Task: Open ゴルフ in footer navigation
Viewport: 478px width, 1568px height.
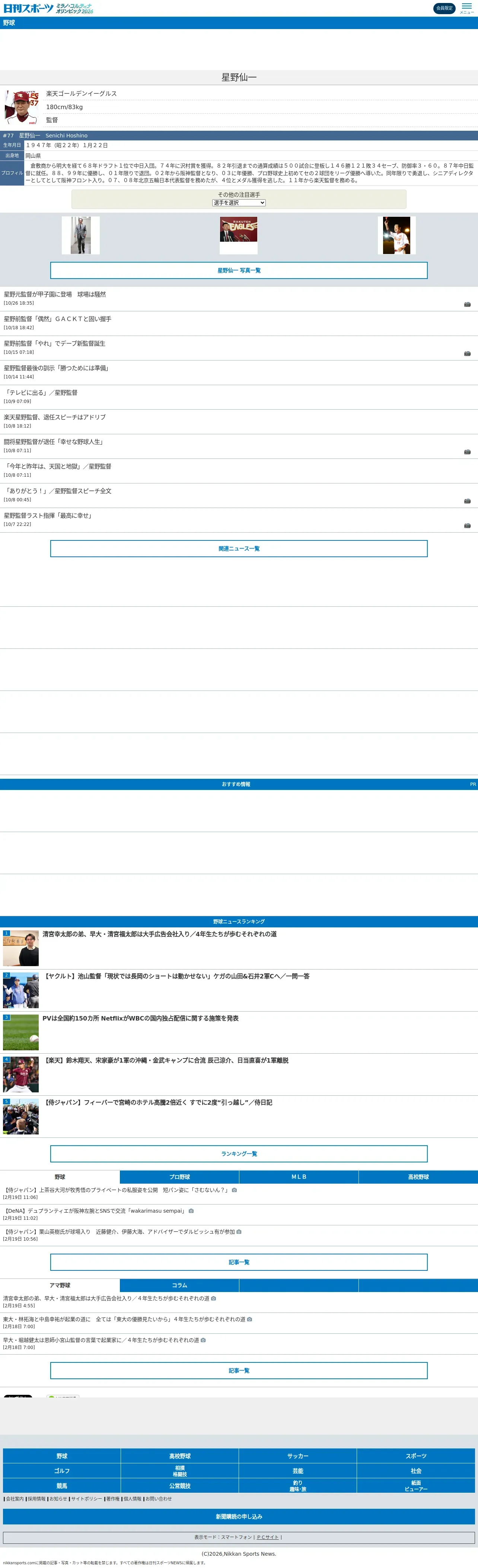Action: (62, 1471)
